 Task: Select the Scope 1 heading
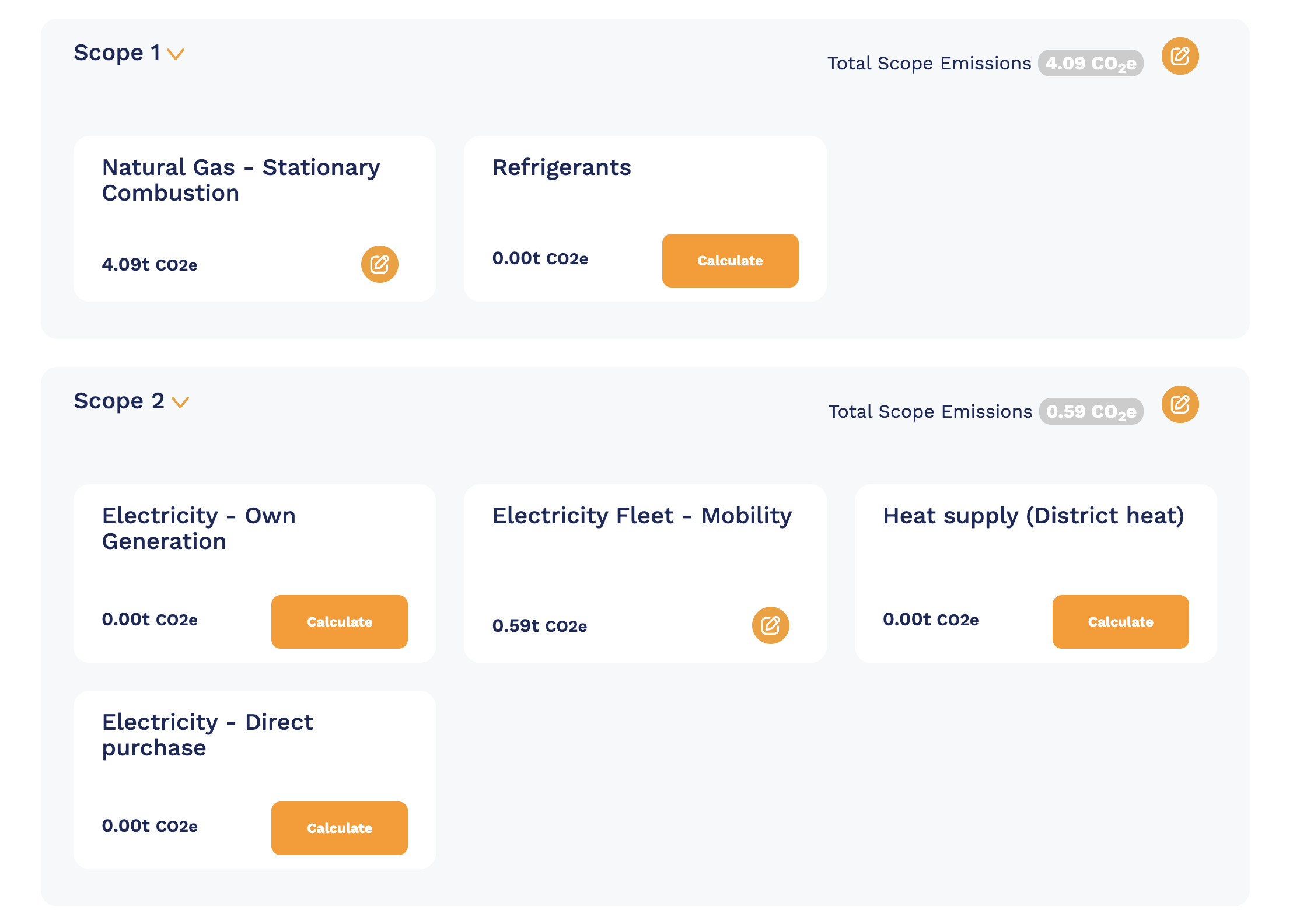click(x=117, y=53)
